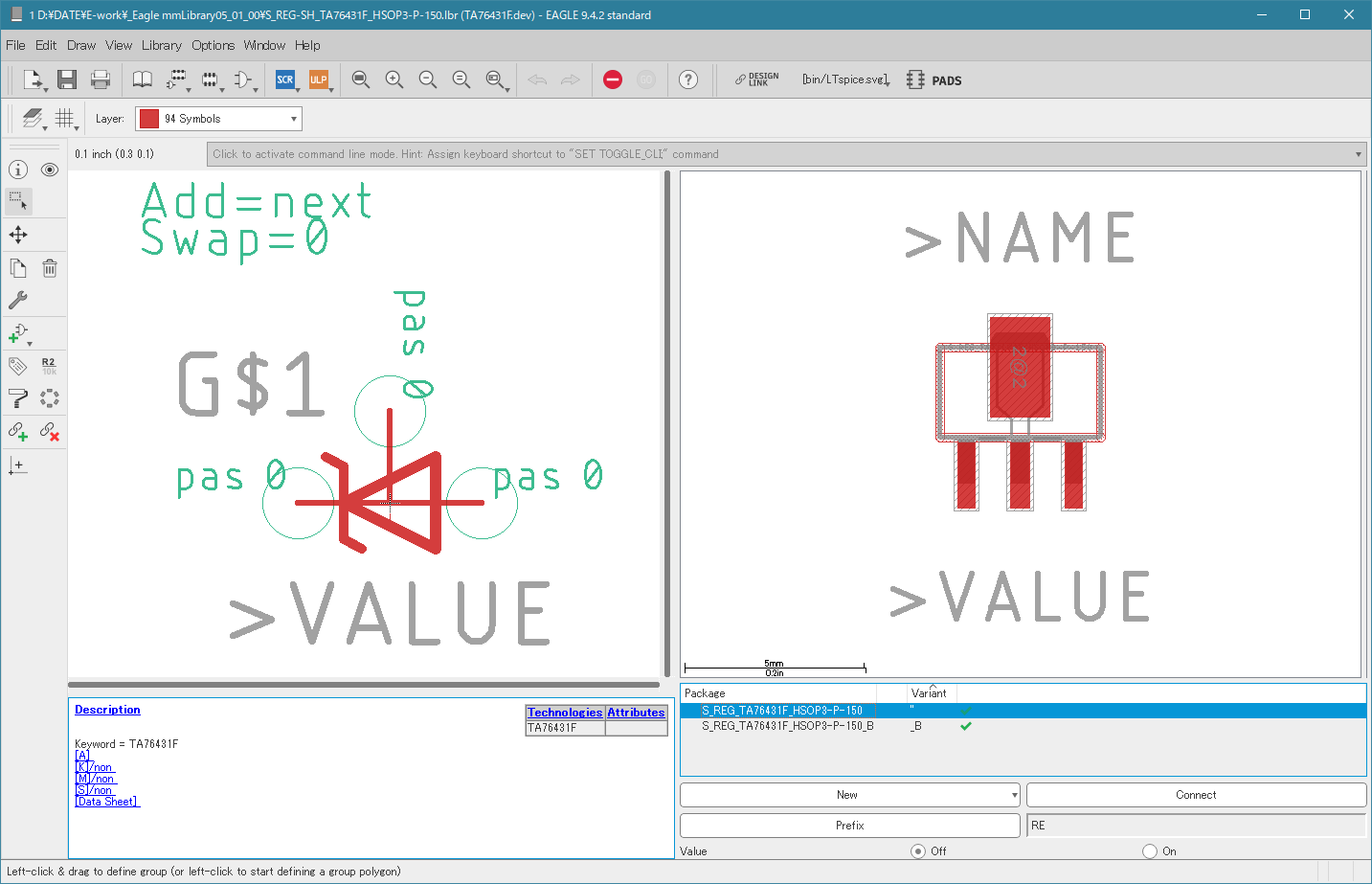
Task: Open the Data Sheet link
Action: (x=107, y=802)
